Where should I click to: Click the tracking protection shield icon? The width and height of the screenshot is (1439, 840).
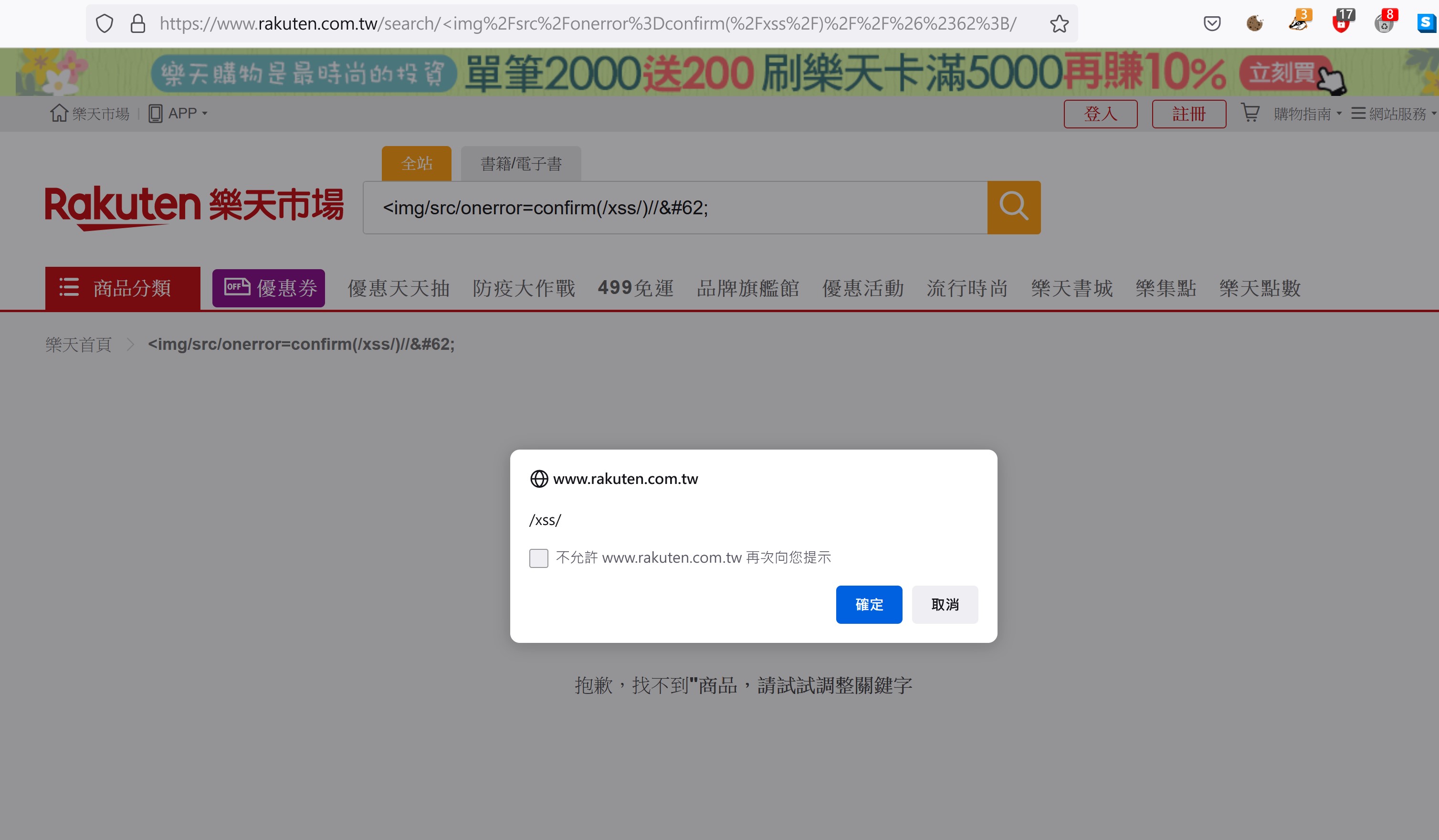tap(105, 23)
